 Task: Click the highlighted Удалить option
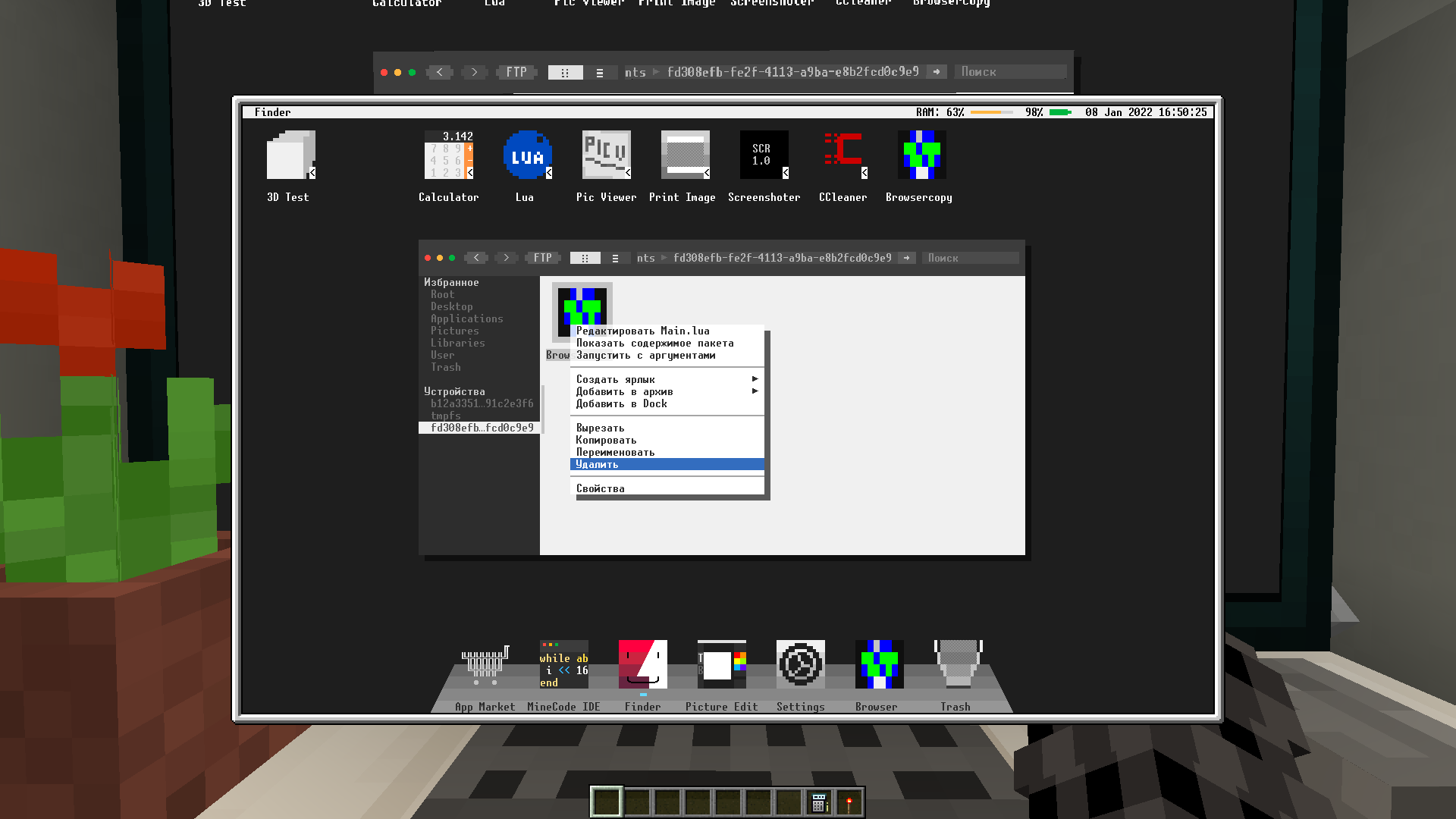coord(667,464)
